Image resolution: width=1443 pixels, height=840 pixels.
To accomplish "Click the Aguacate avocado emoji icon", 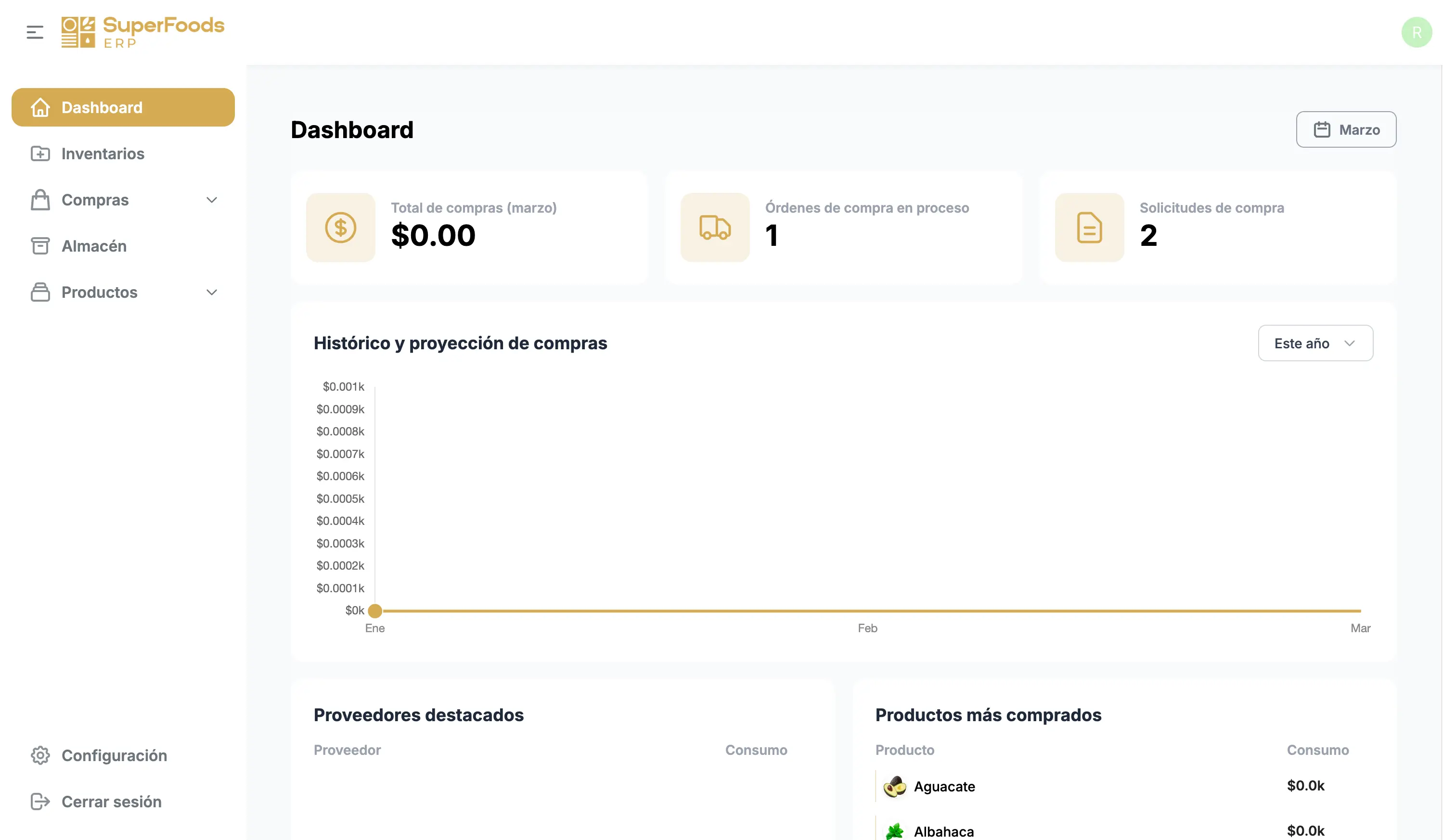I will click(894, 786).
